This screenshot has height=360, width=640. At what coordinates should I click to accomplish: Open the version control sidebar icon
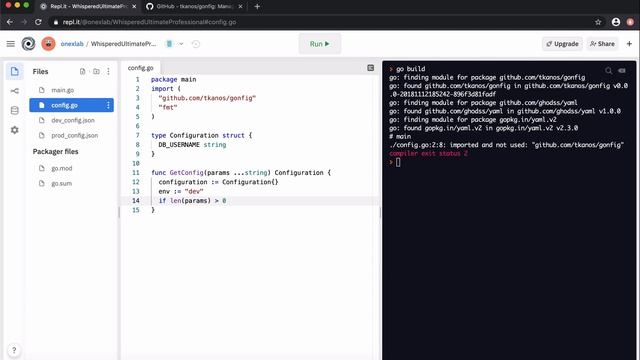pyautogui.click(x=15, y=91)
